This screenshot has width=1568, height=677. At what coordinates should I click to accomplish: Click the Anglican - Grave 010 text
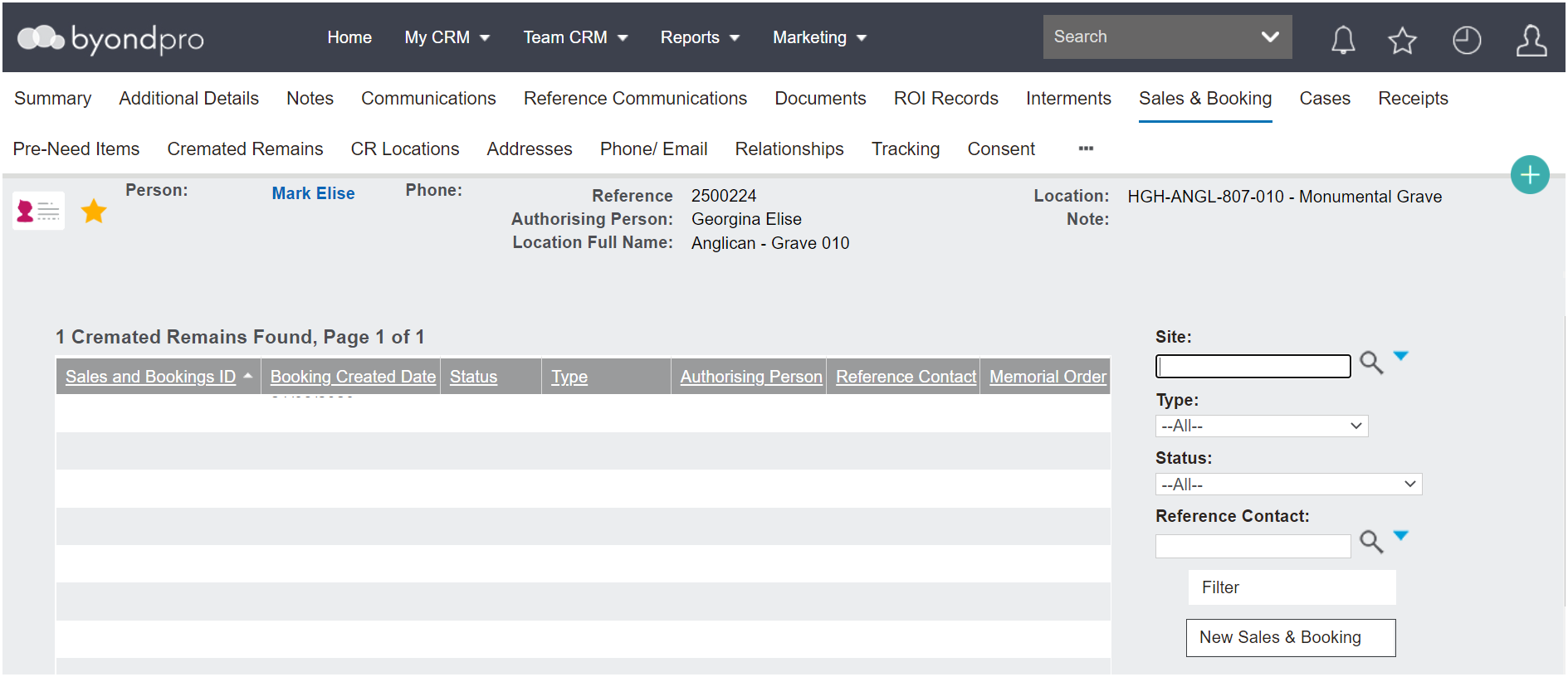770,243
